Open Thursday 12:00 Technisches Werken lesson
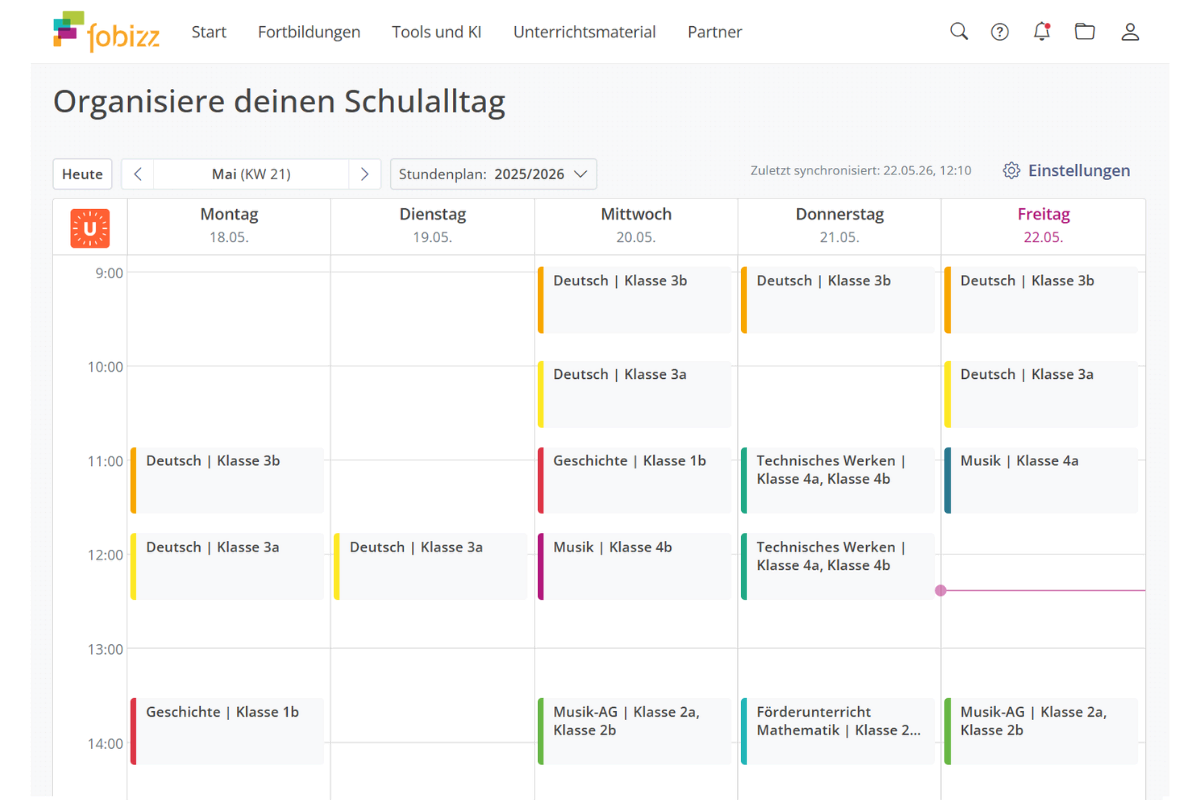This screenshot has width=1200, height=800. pyautogui.click(x=838, y=566)
